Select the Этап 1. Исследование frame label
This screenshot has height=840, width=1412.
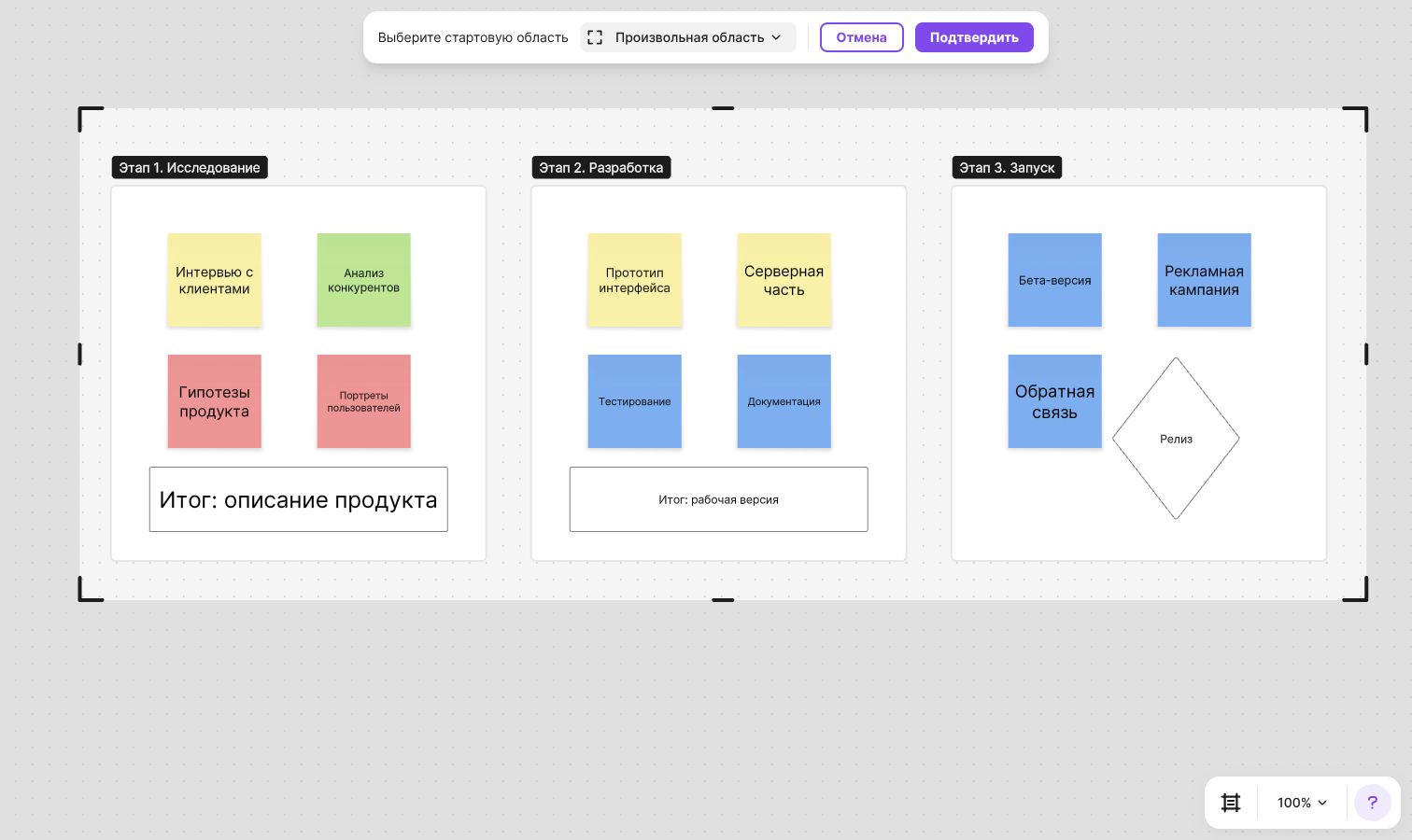(x=190, y=167)
